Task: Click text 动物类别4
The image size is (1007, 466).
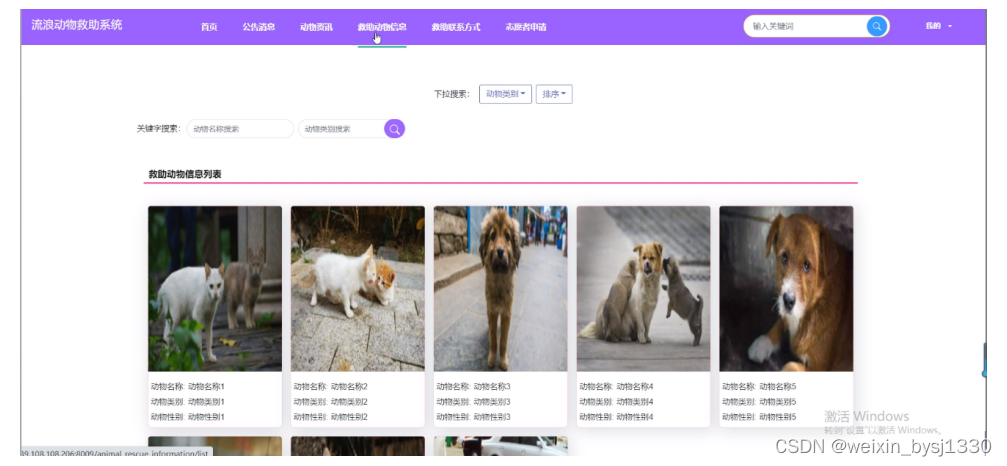Action: pos(635,402)
